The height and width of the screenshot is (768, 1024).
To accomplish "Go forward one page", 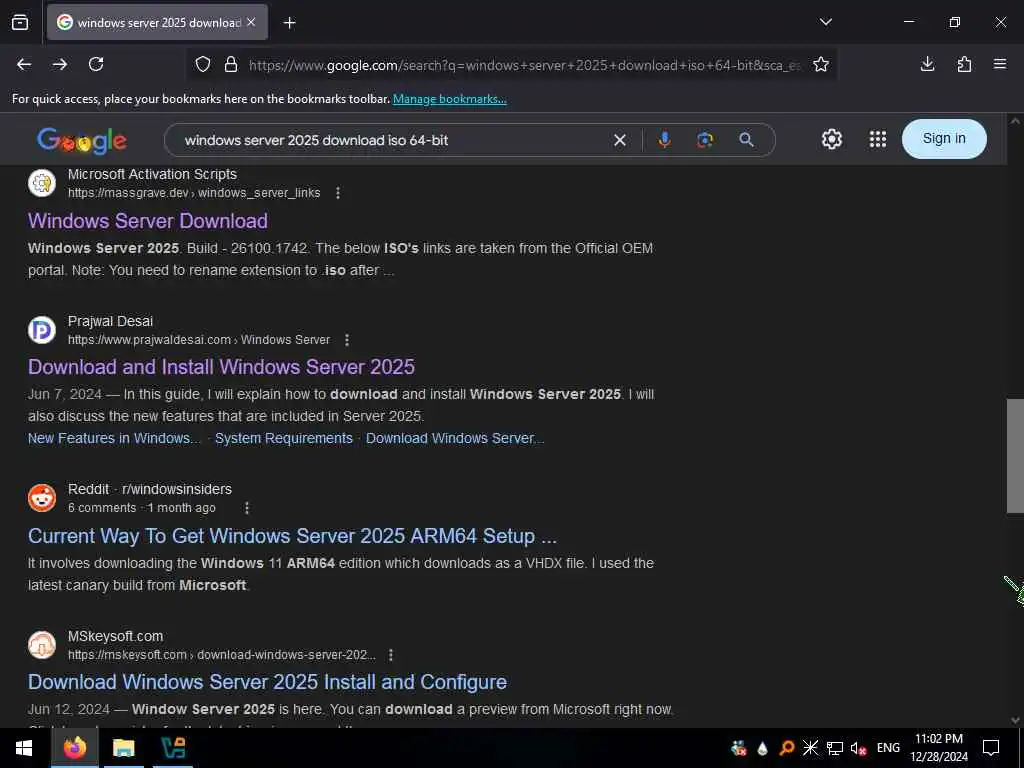I will point(60,64).
